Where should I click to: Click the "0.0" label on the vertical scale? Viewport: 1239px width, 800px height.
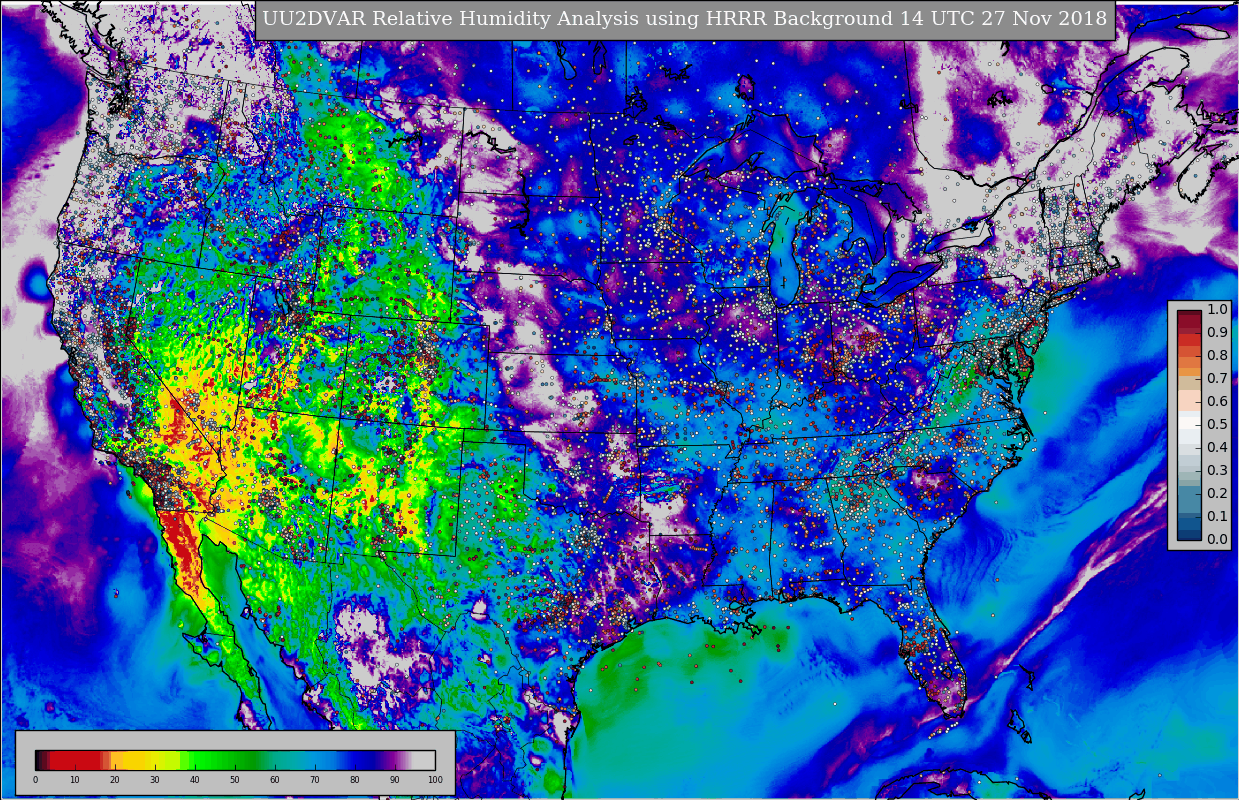(x=1217, y=540)
